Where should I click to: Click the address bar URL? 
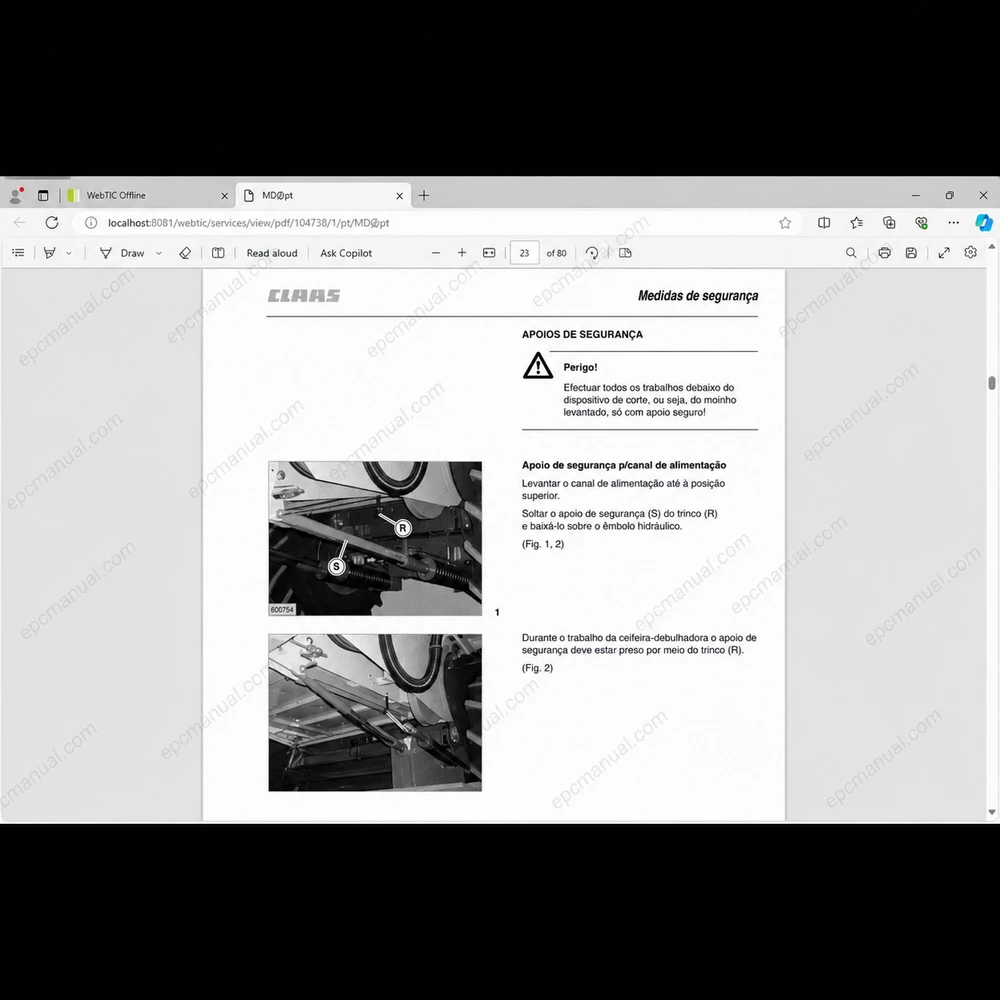(x=249, y=223)
